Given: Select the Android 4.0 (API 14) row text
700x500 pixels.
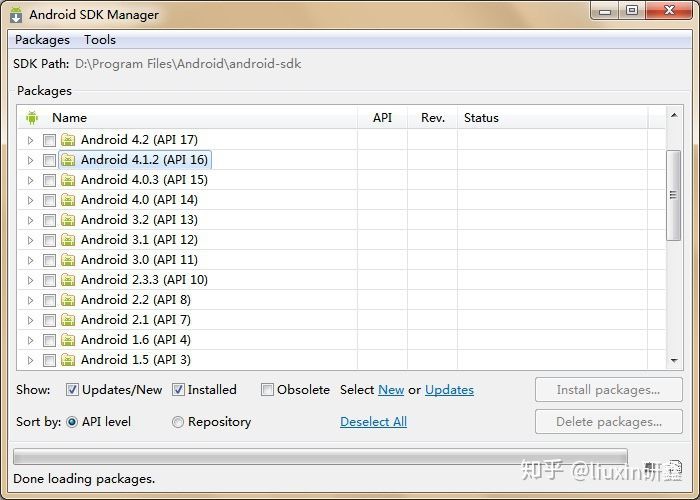Looking at the screenshot, I should [139, 200].
